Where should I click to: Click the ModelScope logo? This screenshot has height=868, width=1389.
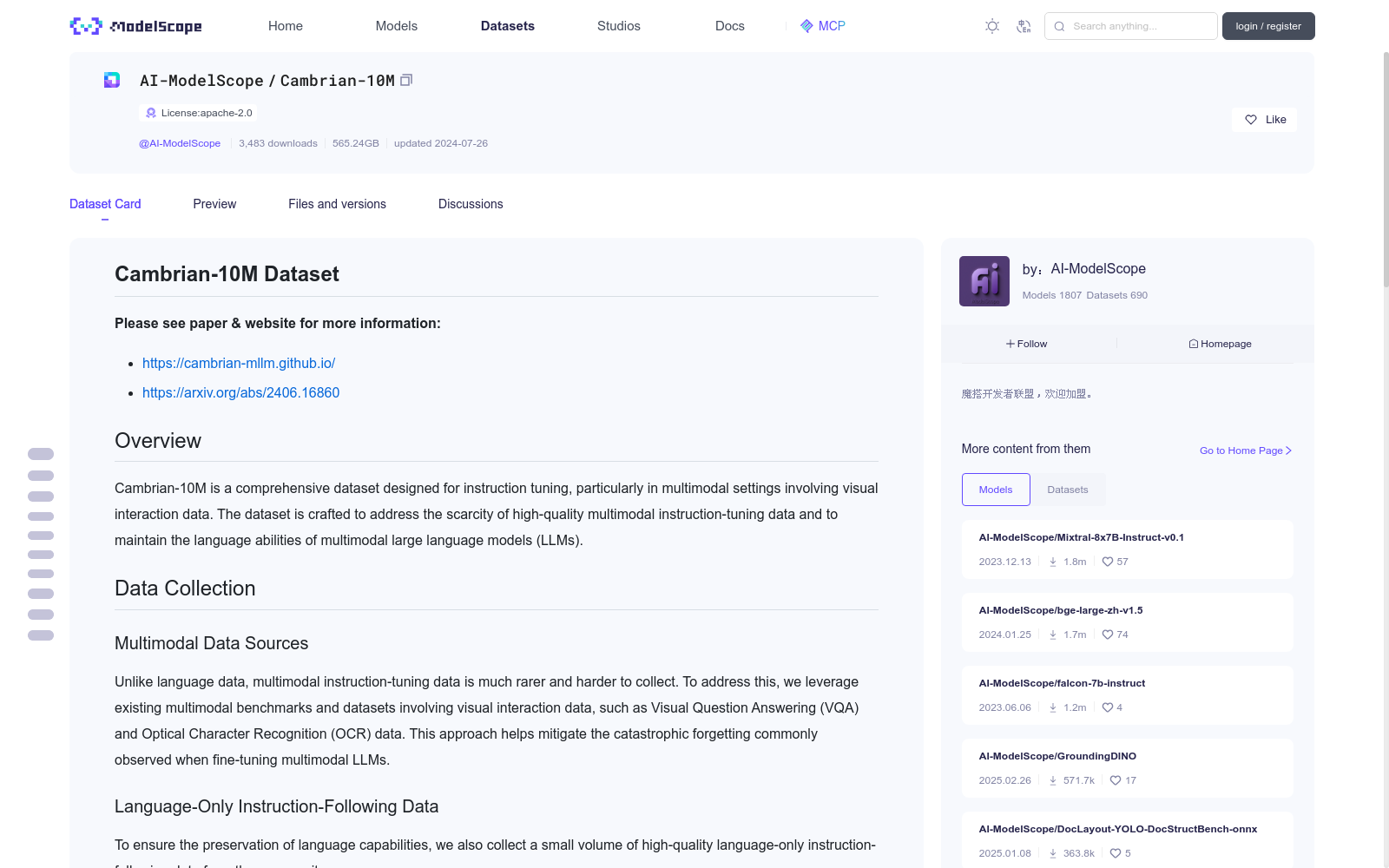[x=135, y=26]
